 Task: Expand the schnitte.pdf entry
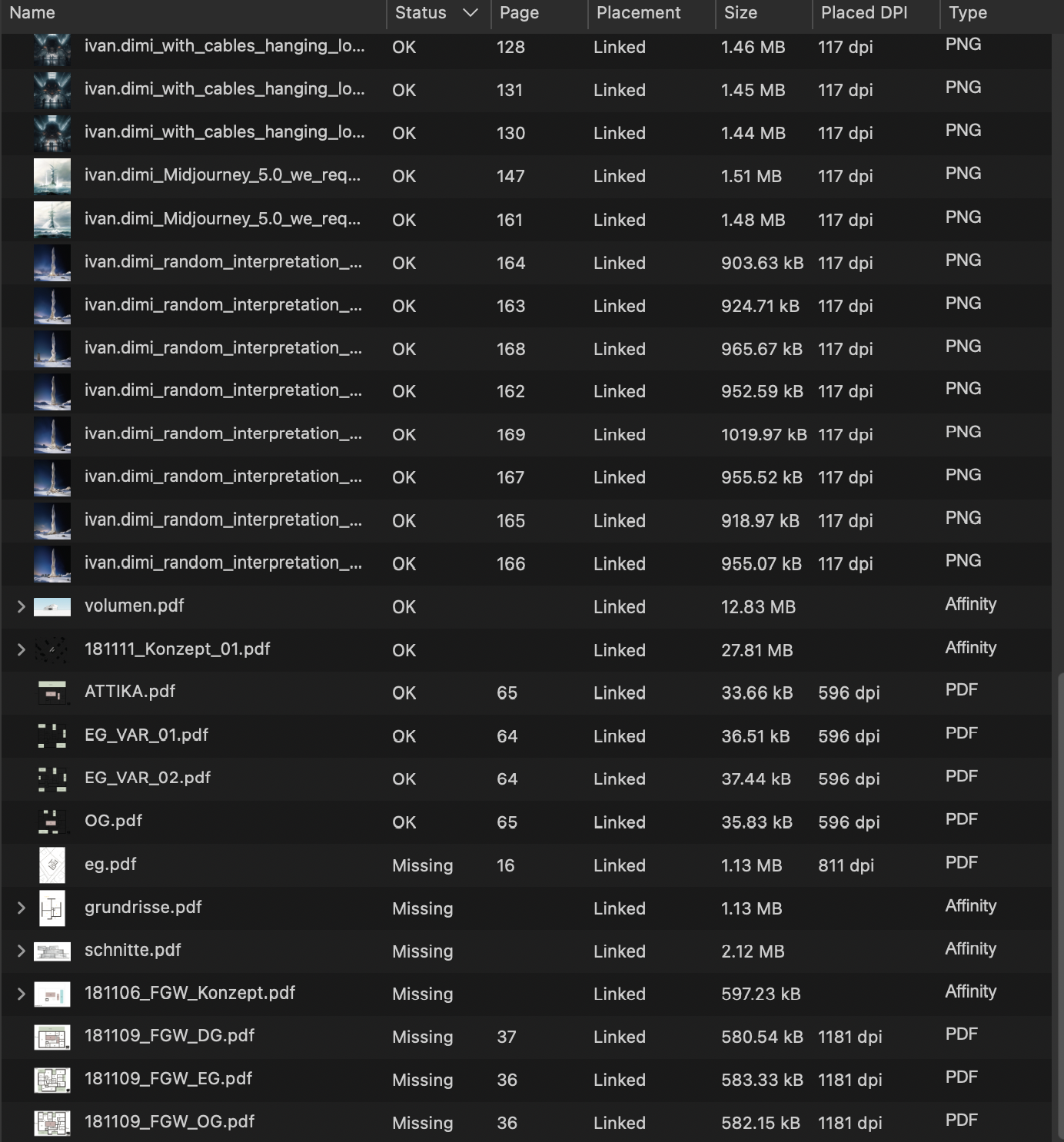[22, 951]
